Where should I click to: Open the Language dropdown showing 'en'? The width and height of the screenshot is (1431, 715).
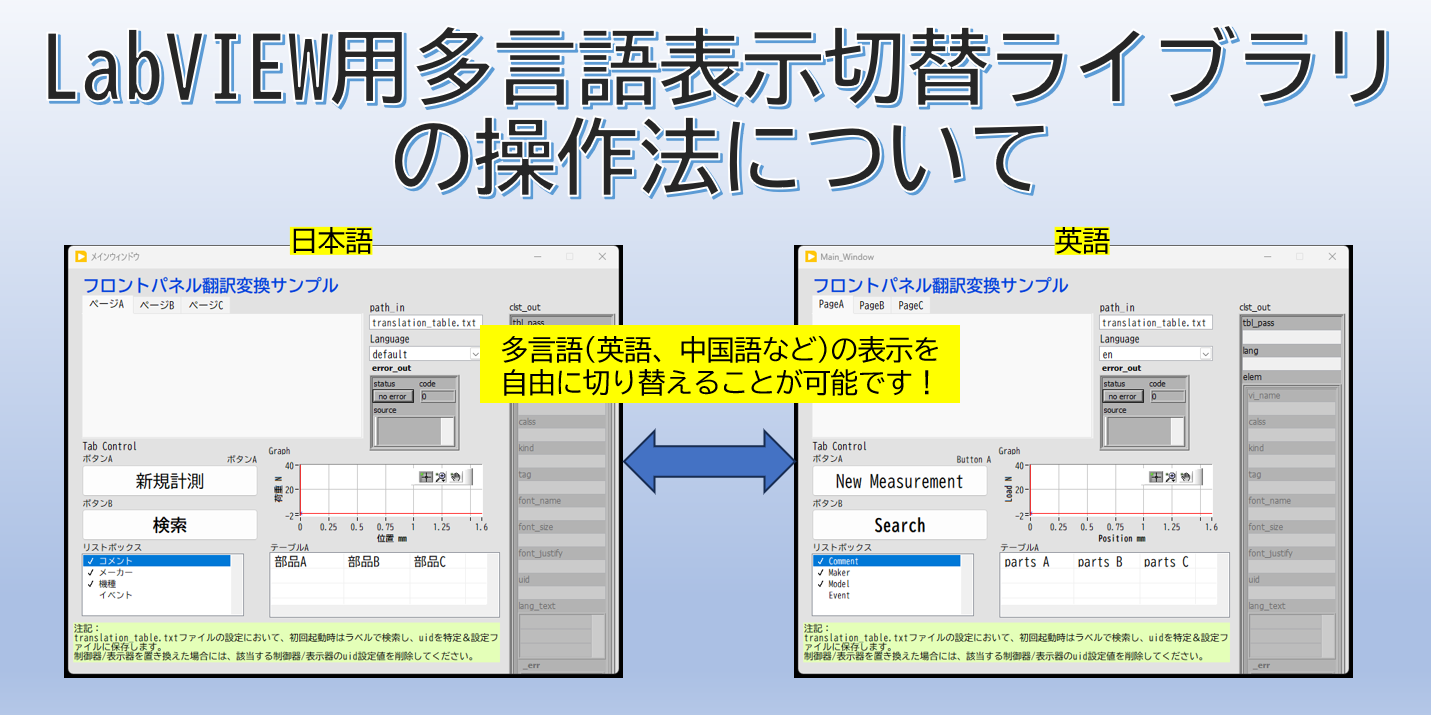pyautogui.click(x=1205, y=354)
